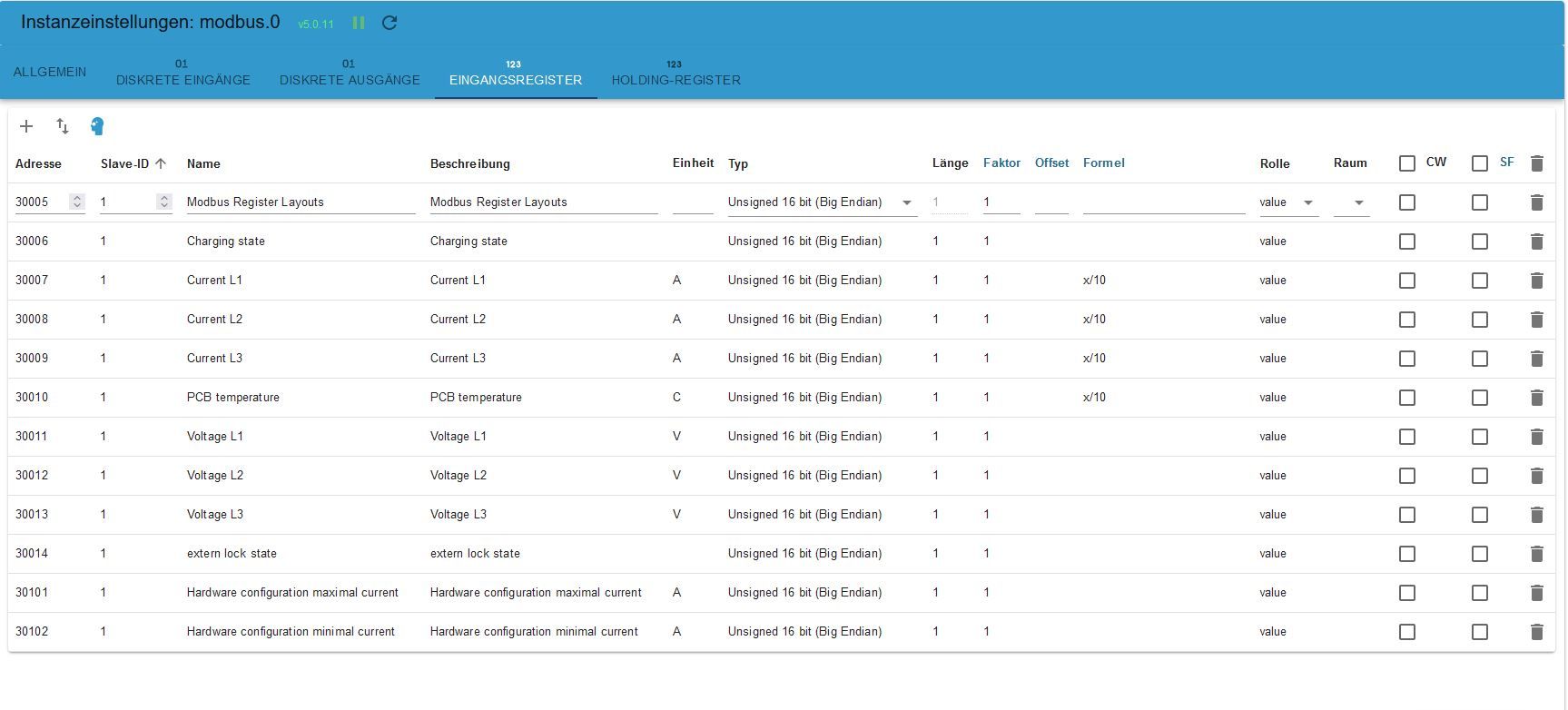Open the Rolle dropdown showing value
This screenshot has height=710, width=1568.
point(1288,202)
